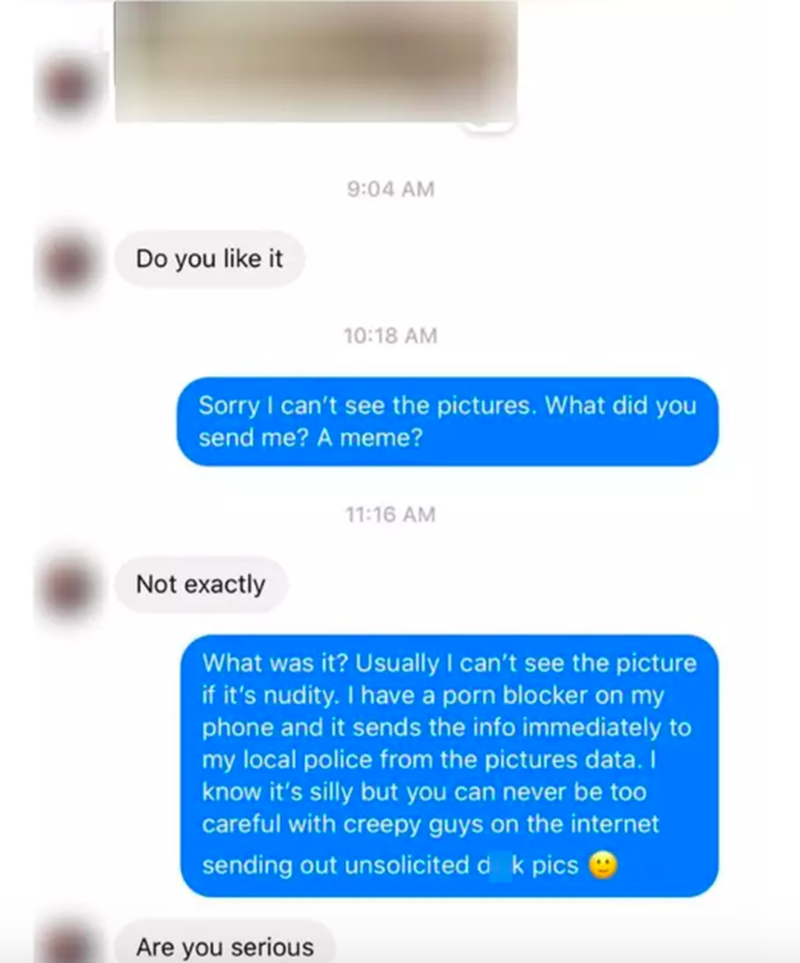Image resolution: width=800 pixels, height=963 pixels.
Task: Tap the long blue porn blocker message
Action: tap(449, 766)
